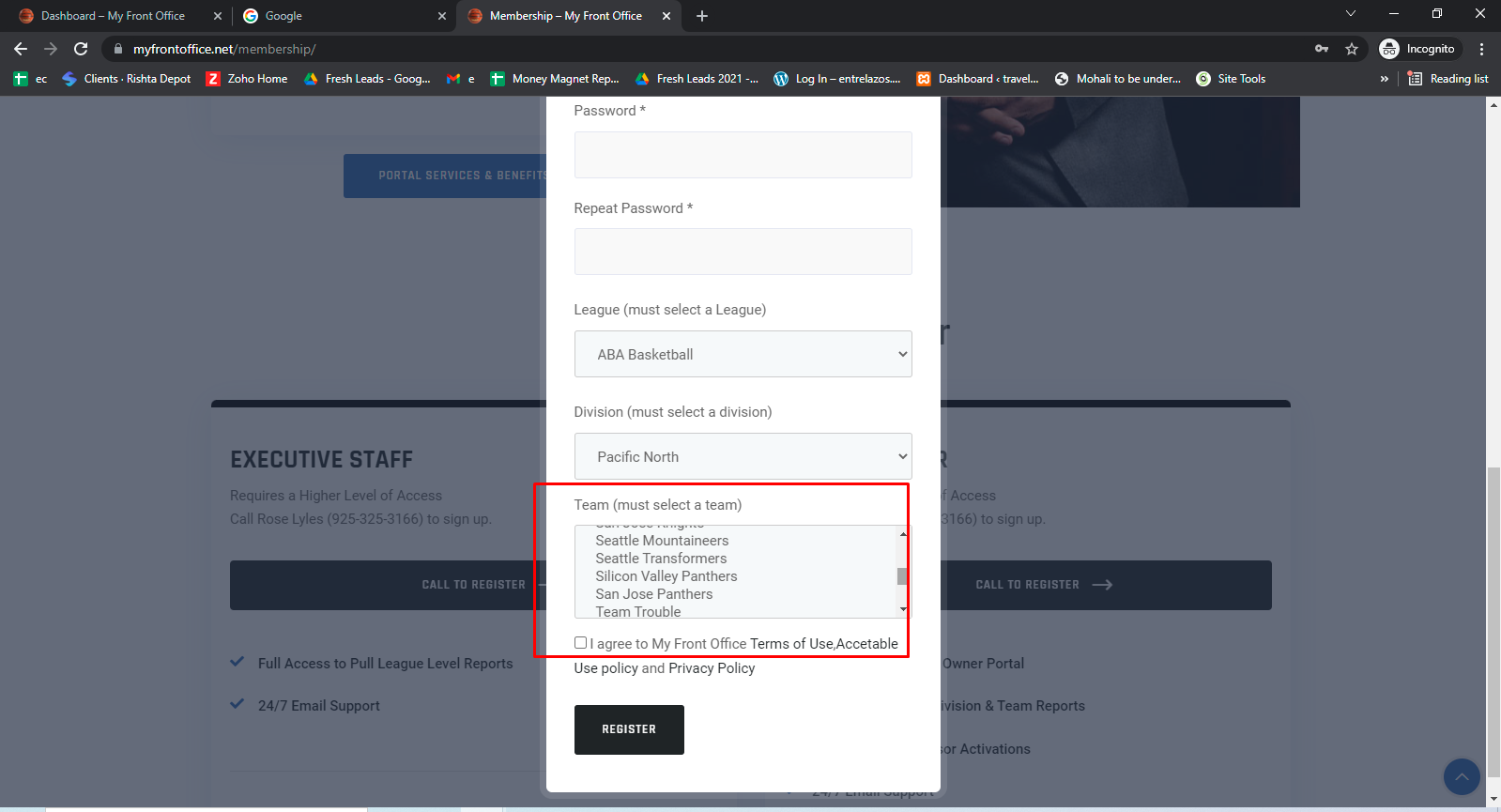Expand the Division dropdown showing Pacific North
The image size is (1501, 812).
point(743,456)
